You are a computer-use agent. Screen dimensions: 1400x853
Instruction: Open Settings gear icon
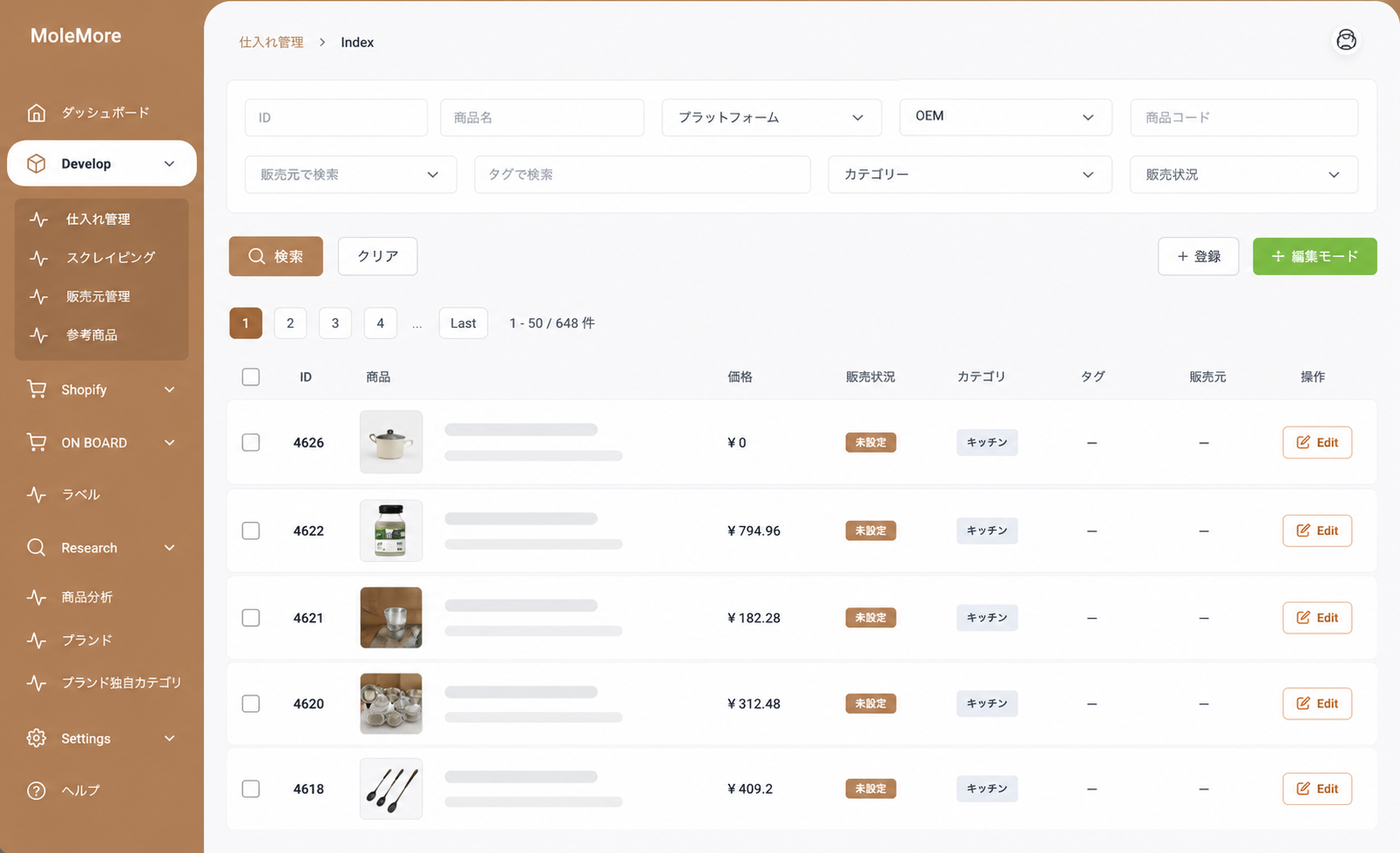(37, 738)
